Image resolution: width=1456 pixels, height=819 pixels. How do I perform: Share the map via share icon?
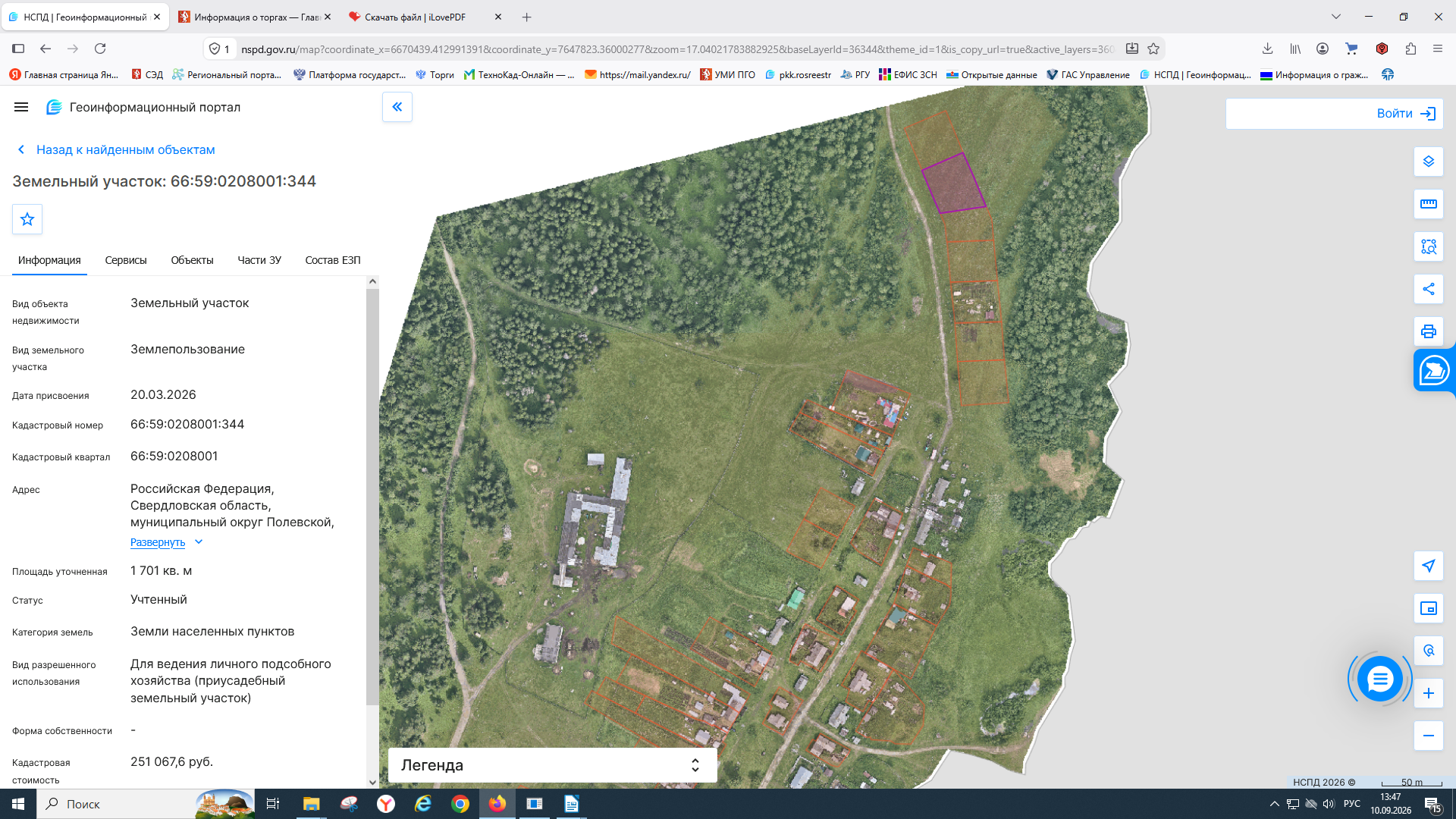1429,289
